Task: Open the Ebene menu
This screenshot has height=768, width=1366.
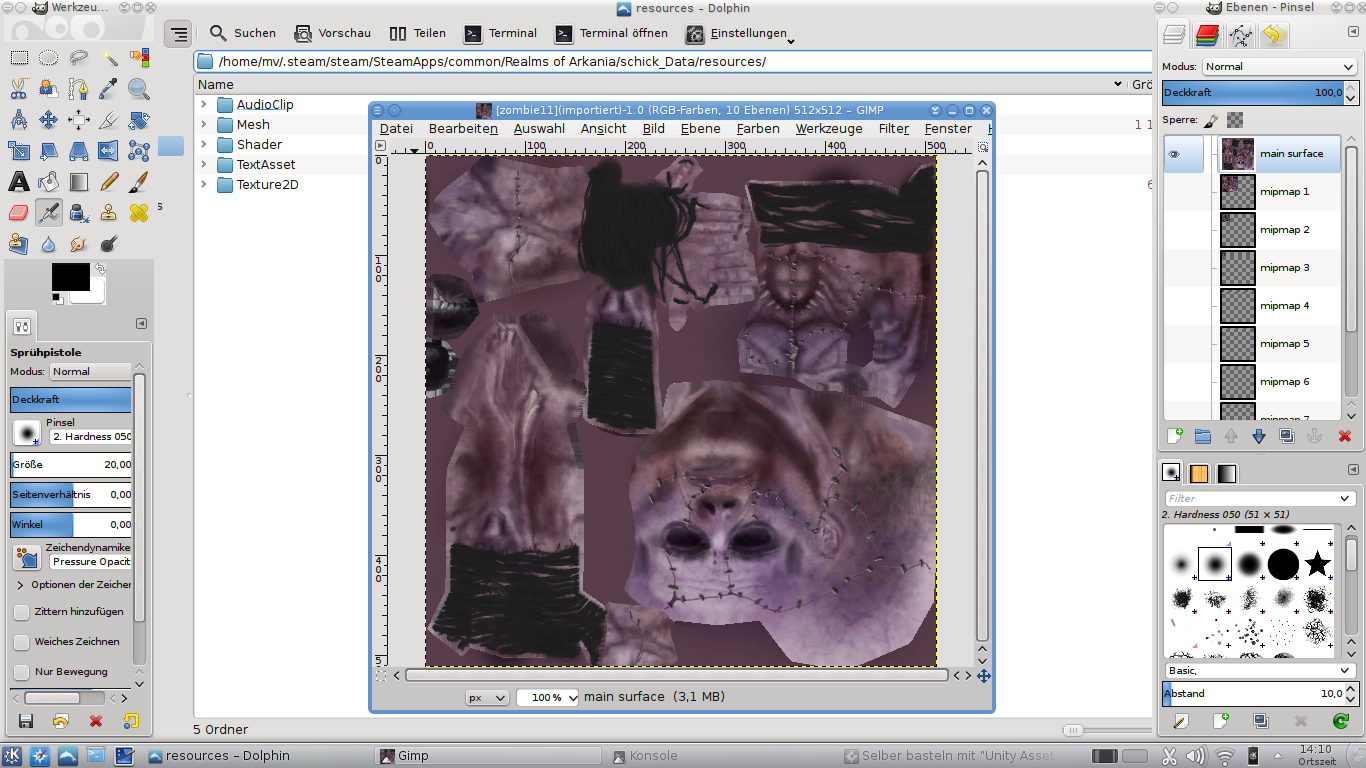Action: click(700, 129)
